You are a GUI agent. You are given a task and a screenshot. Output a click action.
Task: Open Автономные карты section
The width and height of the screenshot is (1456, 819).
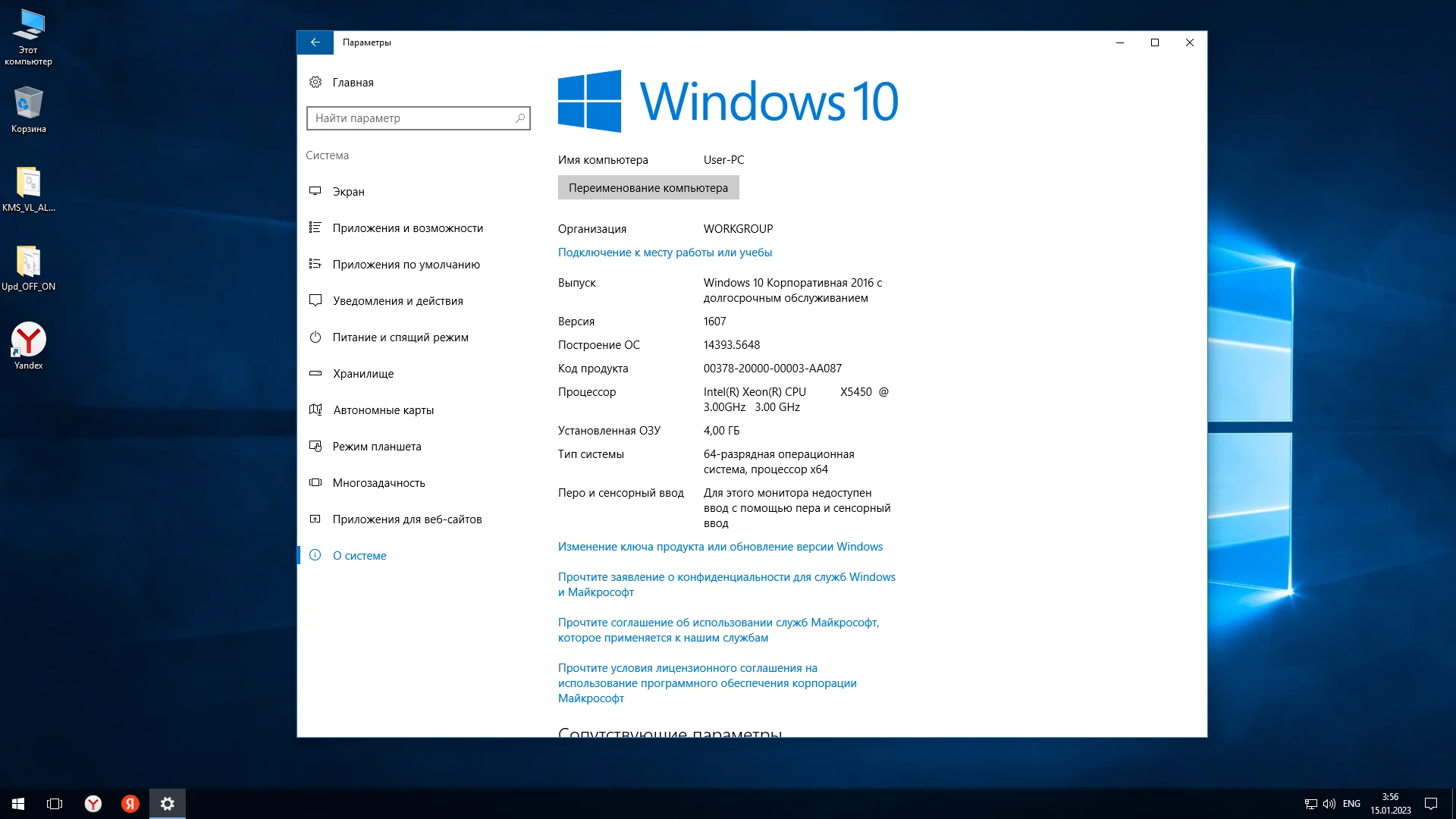383,410
